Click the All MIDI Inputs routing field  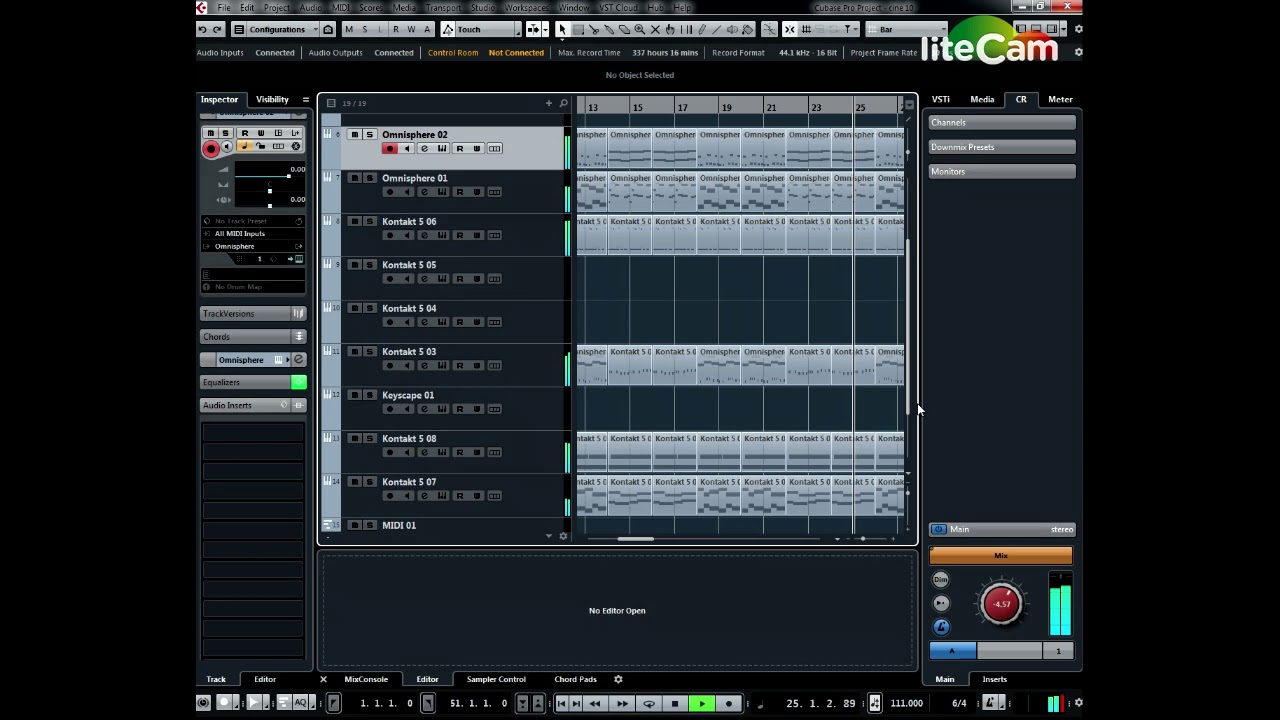(253, 234)
